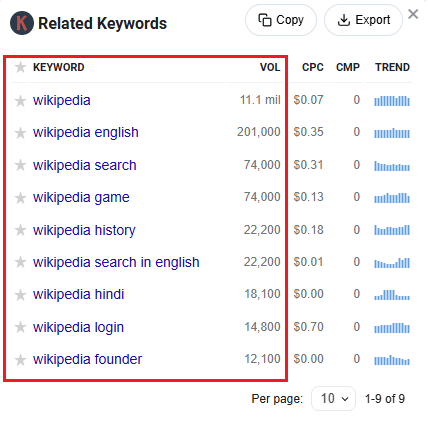The image size is (428, 424).
Task: Click the $0.01 CPC value
Action: (308, 262)
